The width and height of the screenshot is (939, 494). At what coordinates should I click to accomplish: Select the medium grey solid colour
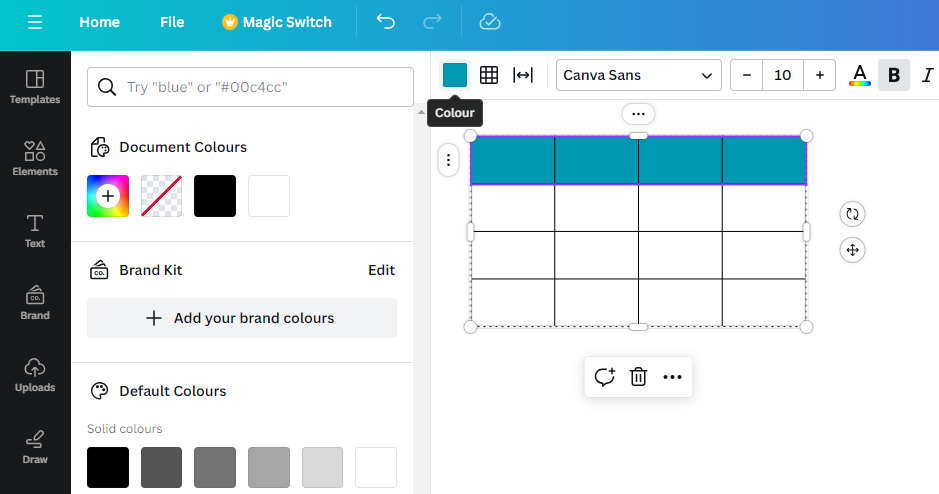(215, 468)
